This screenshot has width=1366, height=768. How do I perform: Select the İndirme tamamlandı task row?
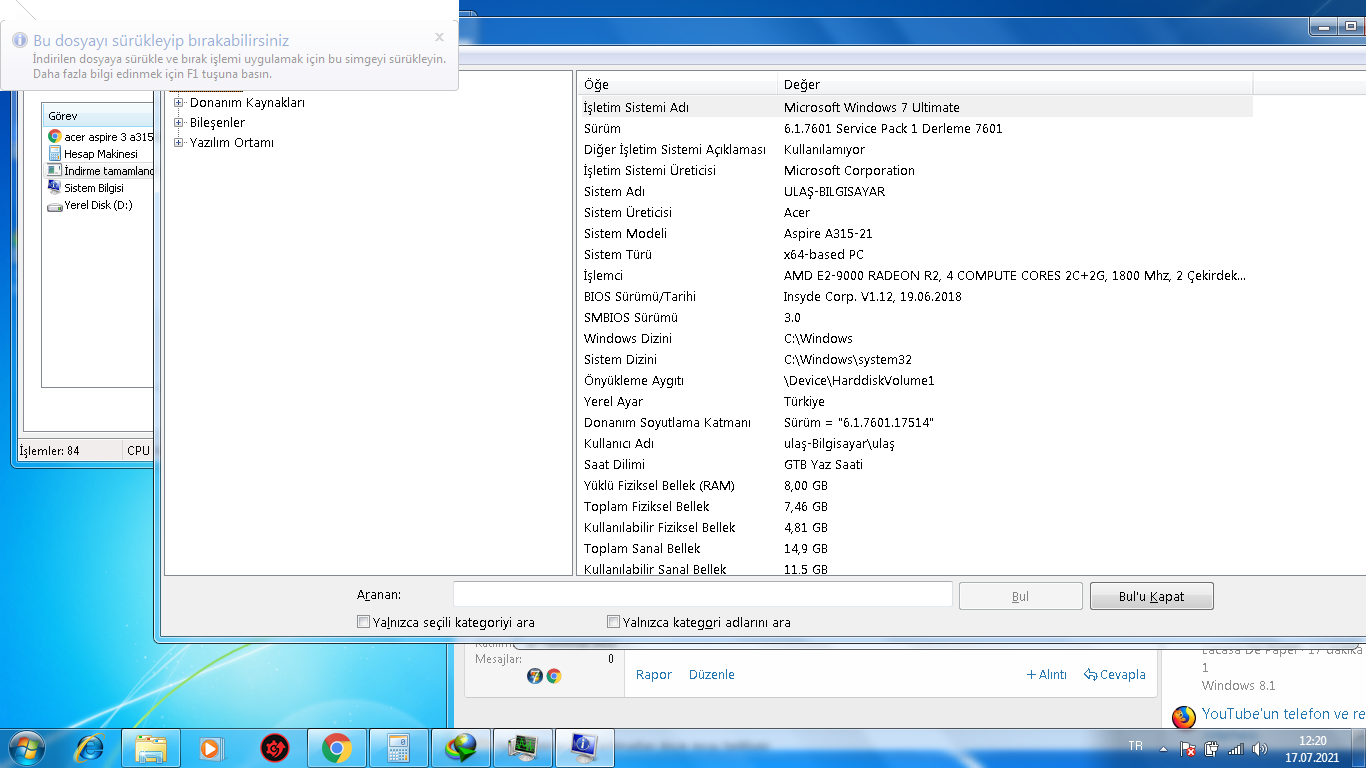coord(100,171)
